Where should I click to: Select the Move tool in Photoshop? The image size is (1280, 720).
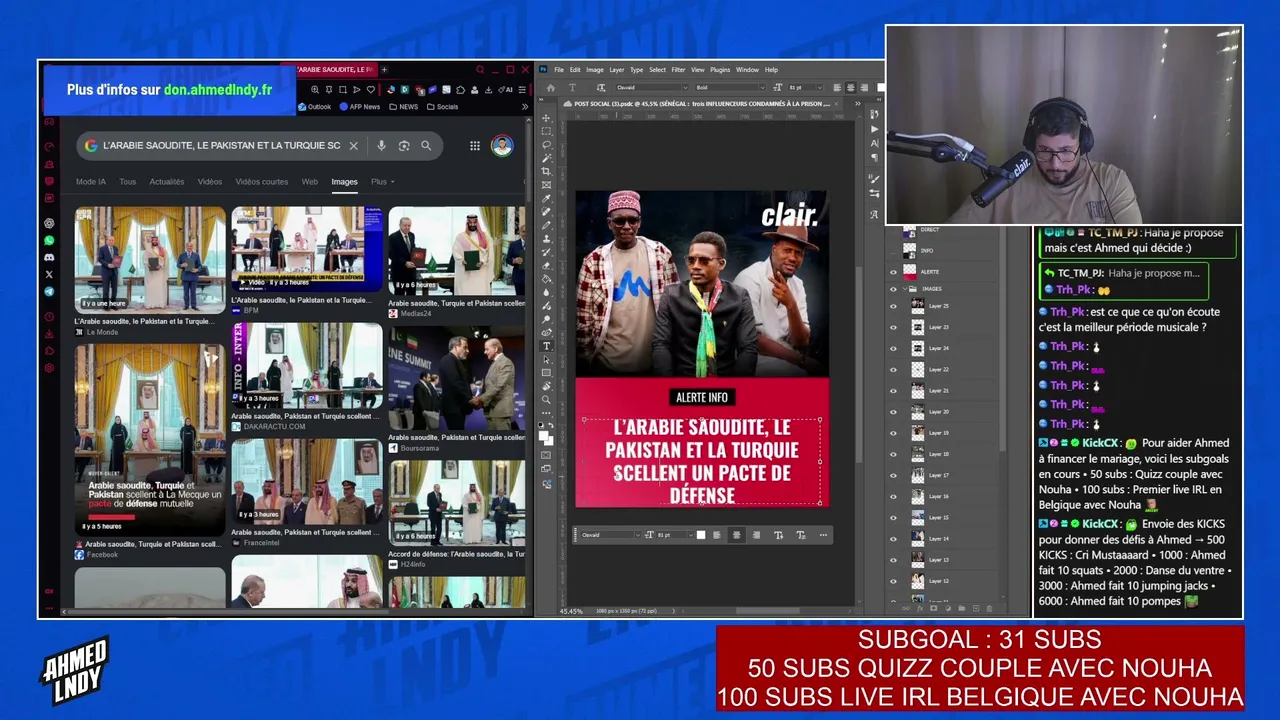click(x=546, y=118)
